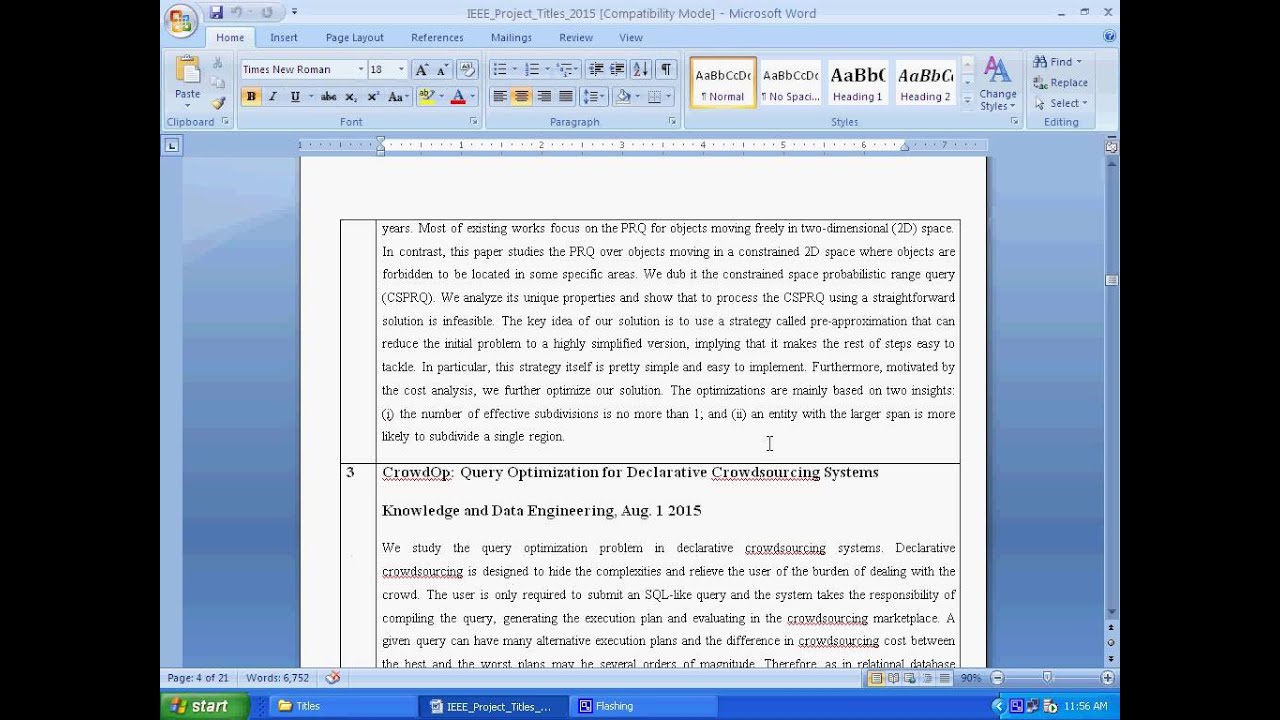Click the vertical scrollbar thumb
The image size is (1280, 720).
point(1111,281)
